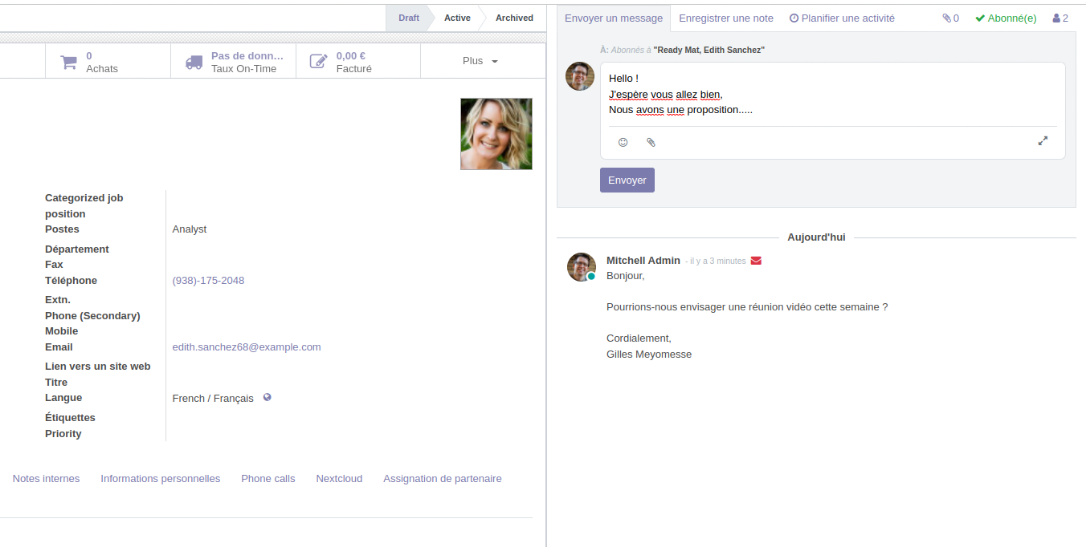The height and width of the screenshot is (547, 1086).
Task: Click inside the message text area
Action: click(x=833, y=95)
